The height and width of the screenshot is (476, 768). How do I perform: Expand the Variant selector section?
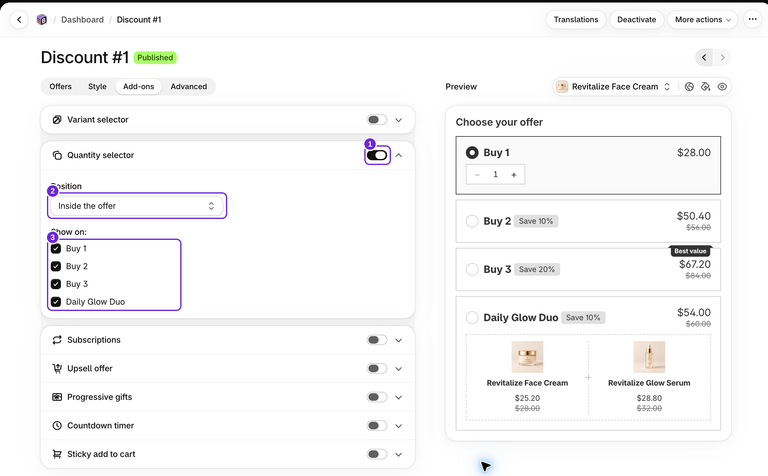399,120
